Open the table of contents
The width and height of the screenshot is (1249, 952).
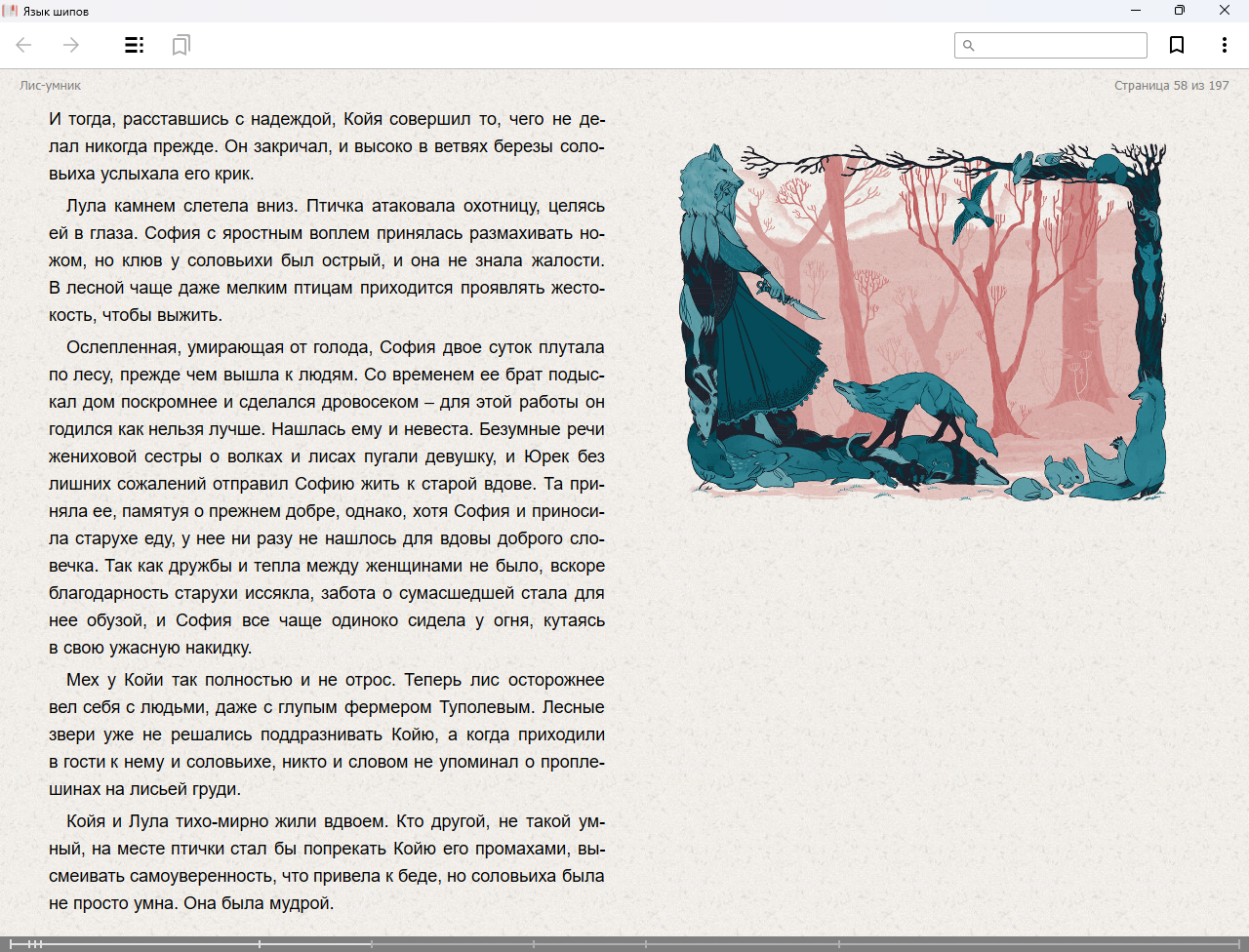coord(134,45)
